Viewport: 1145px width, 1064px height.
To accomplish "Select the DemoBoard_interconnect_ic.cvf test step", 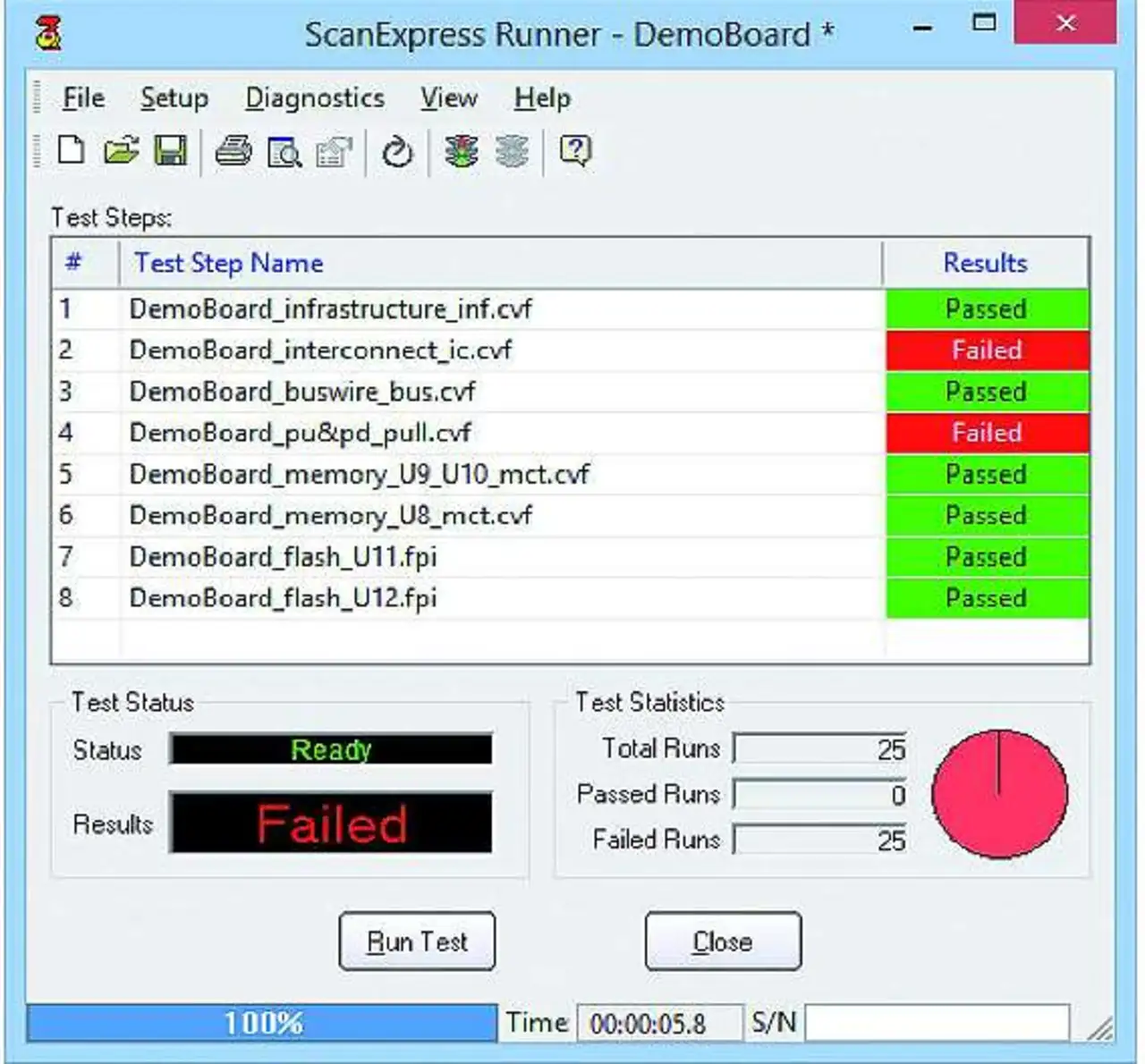I will (x=320, y=350).
